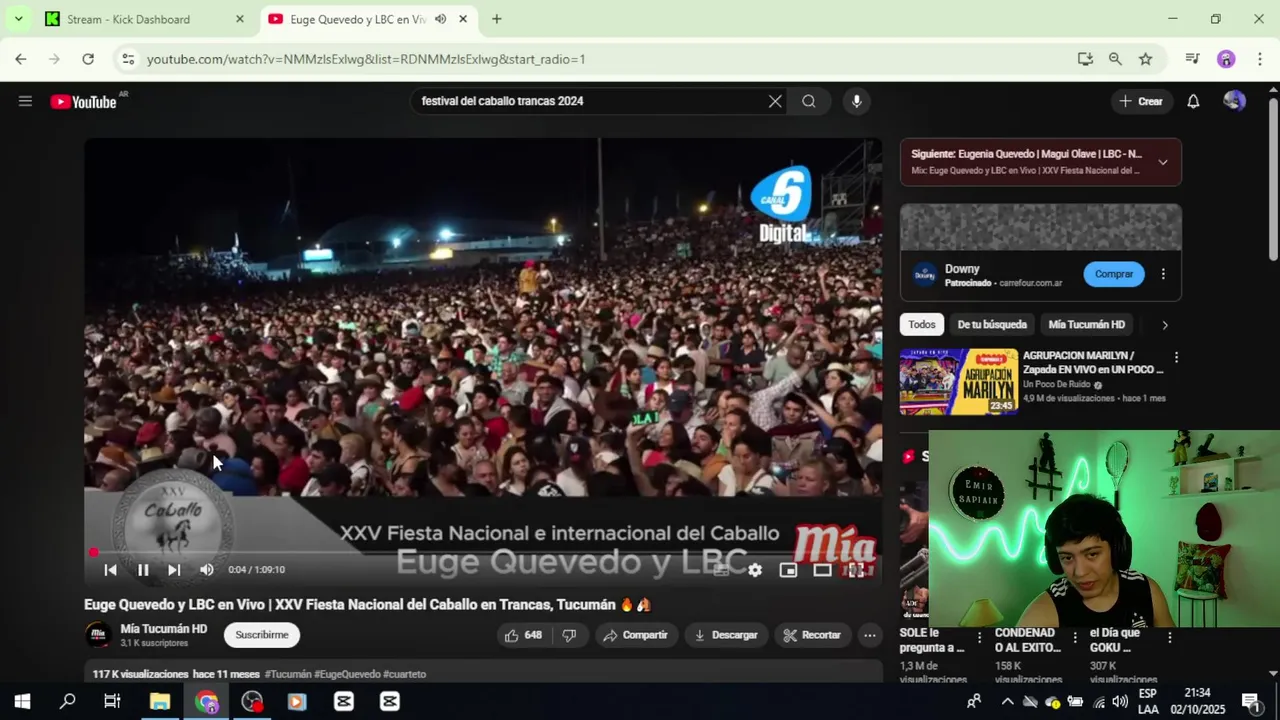
Task: Close the Kick Dashboard tab
Action: click(x=239, y=19)
